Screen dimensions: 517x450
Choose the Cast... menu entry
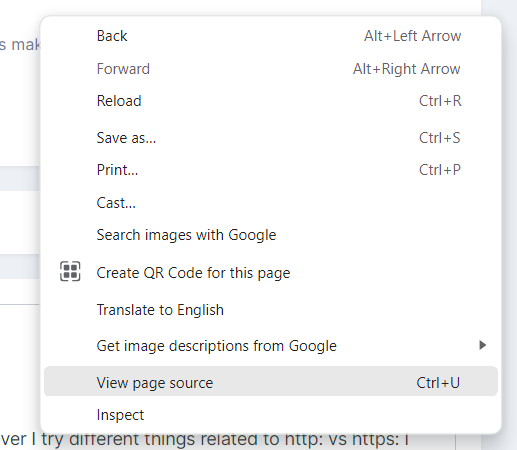point(271,203)
